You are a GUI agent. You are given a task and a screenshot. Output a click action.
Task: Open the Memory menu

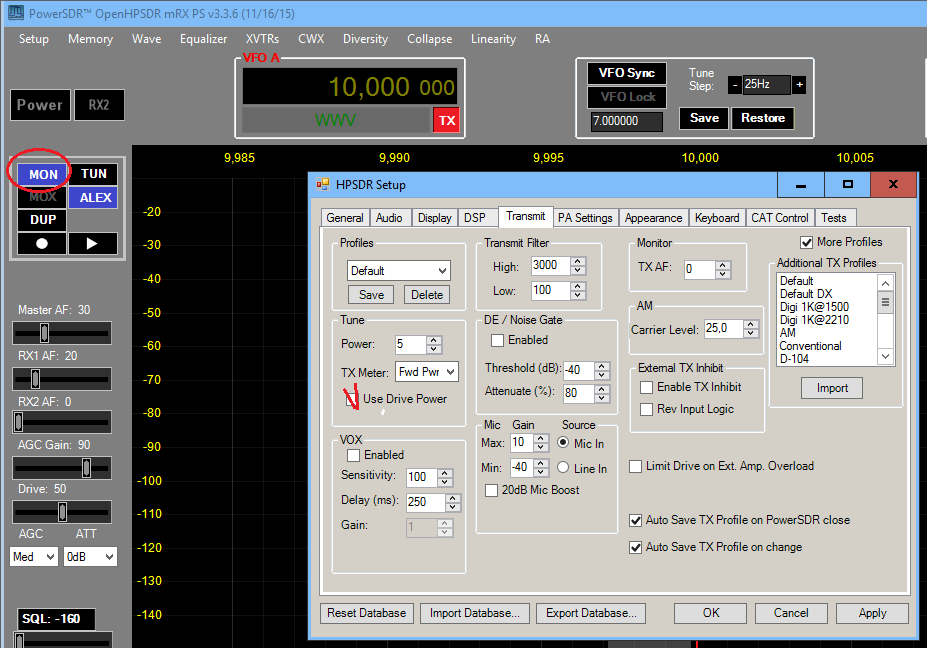(x=90, y=39)
